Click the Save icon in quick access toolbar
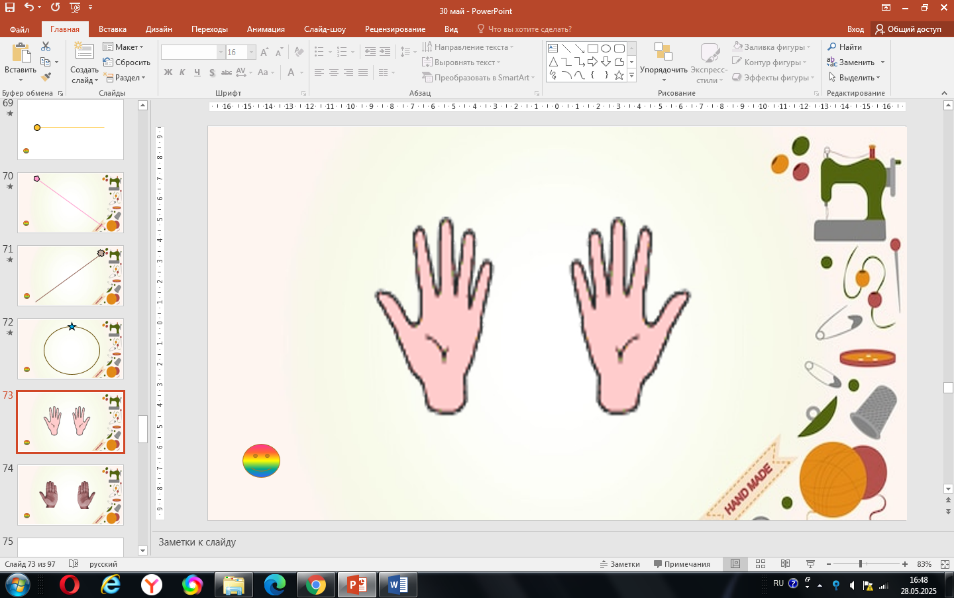The height and width of the screenshot is (598, 954). pyautogui.click(x=10, y=7)
